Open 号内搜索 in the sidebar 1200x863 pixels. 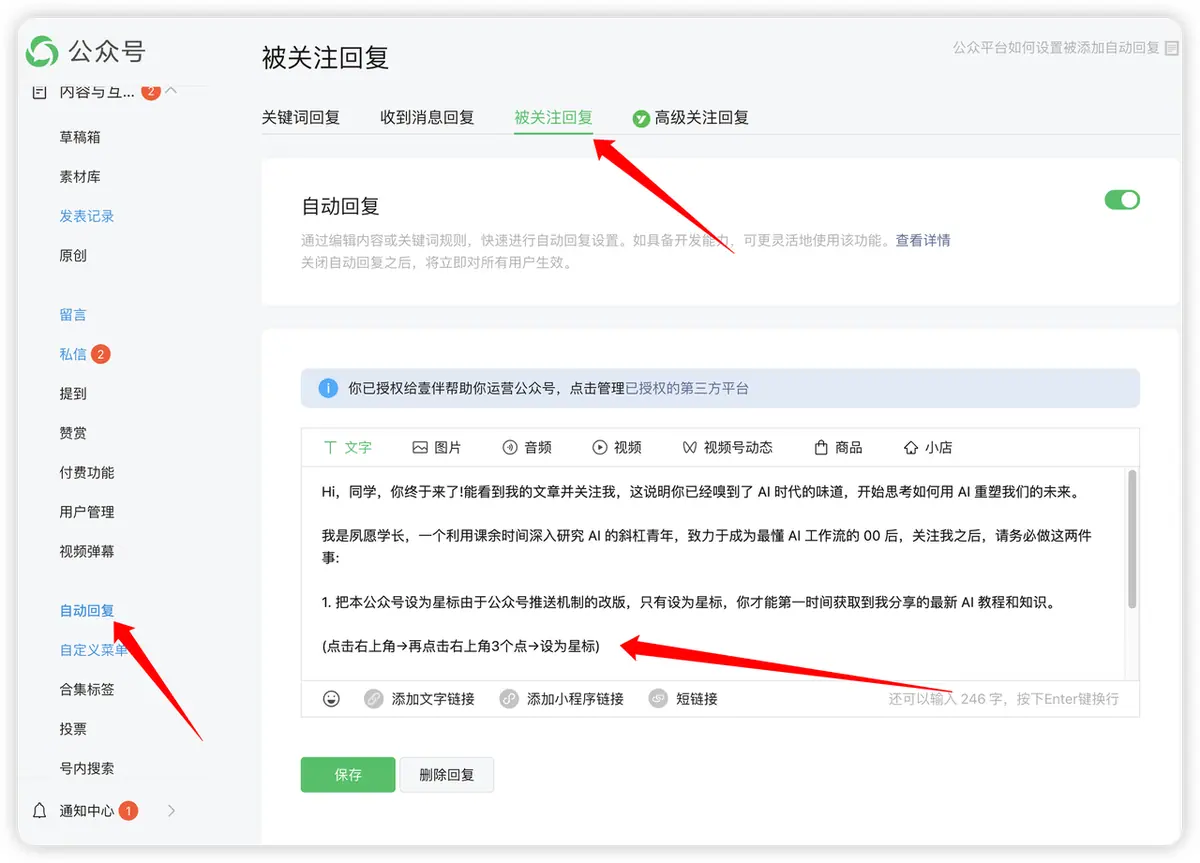pos(87,769)
